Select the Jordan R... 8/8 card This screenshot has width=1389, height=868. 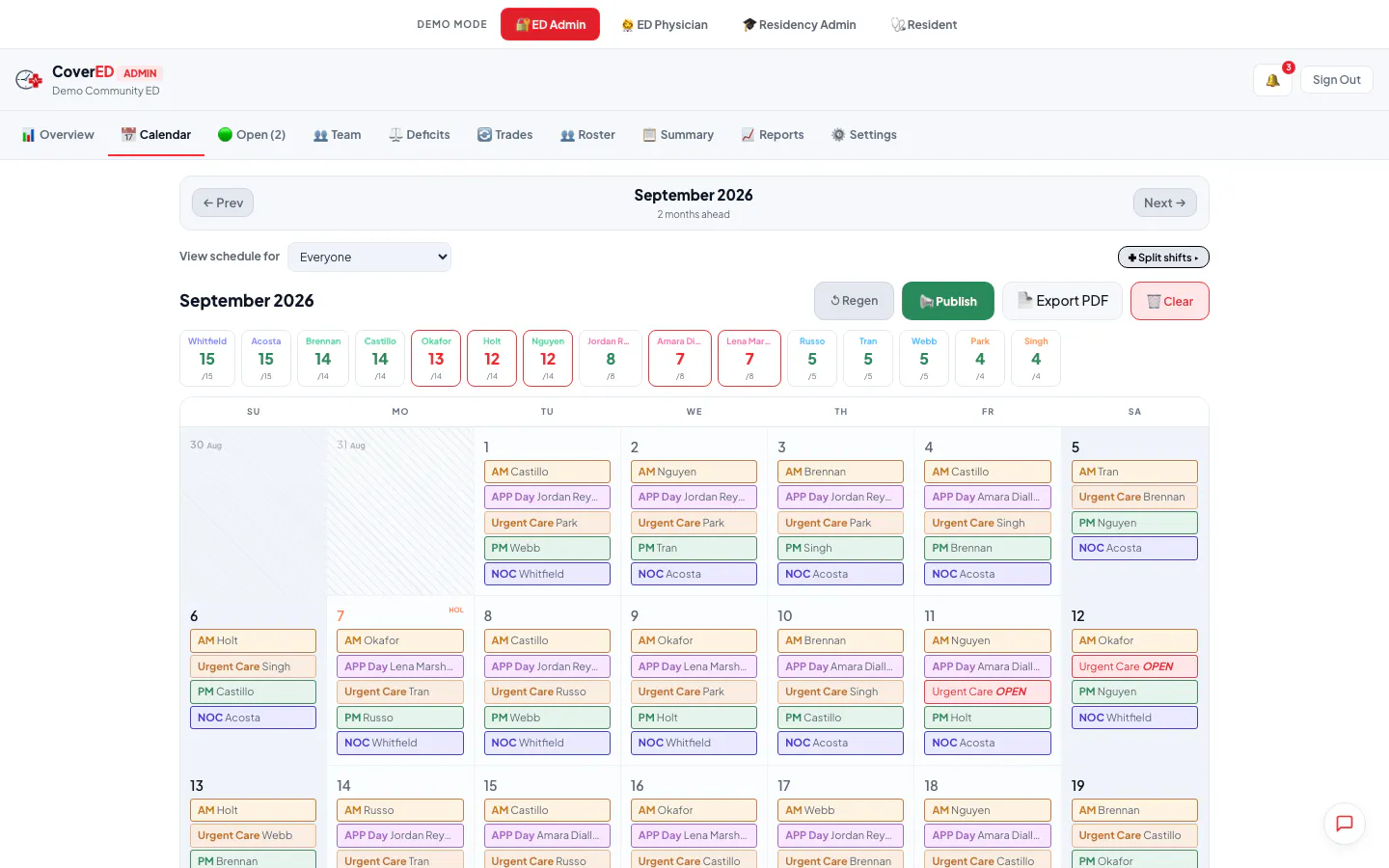pyautogui.click(x=611, y=359)
